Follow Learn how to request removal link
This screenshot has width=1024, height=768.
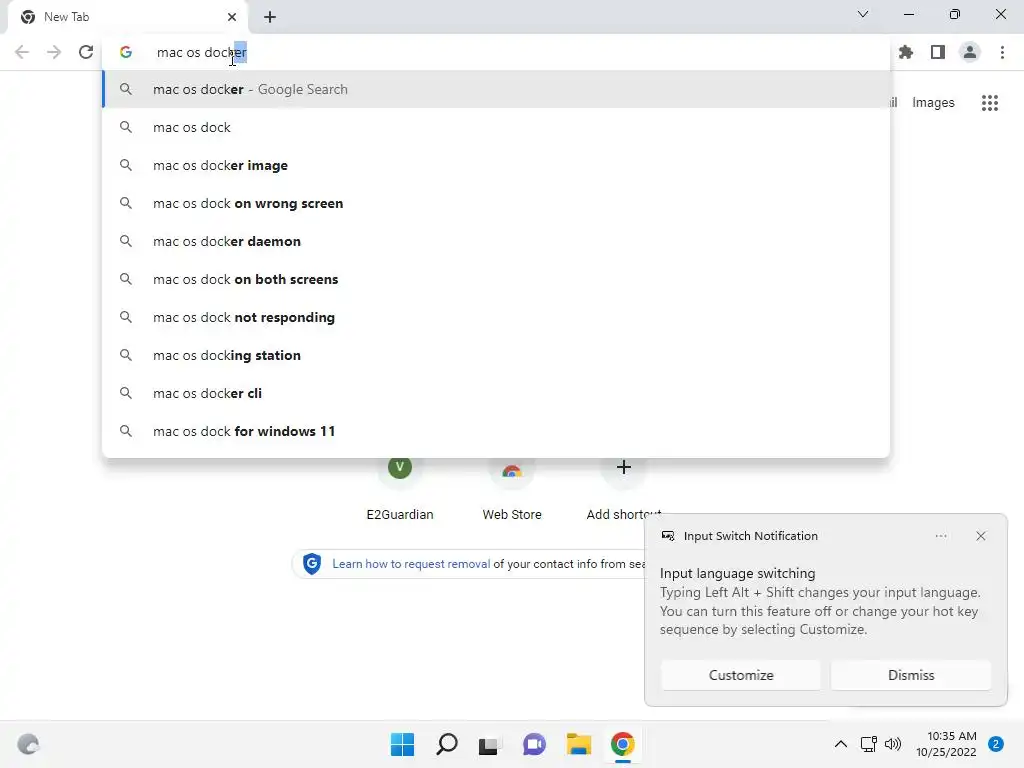click(x=411, y=564)
